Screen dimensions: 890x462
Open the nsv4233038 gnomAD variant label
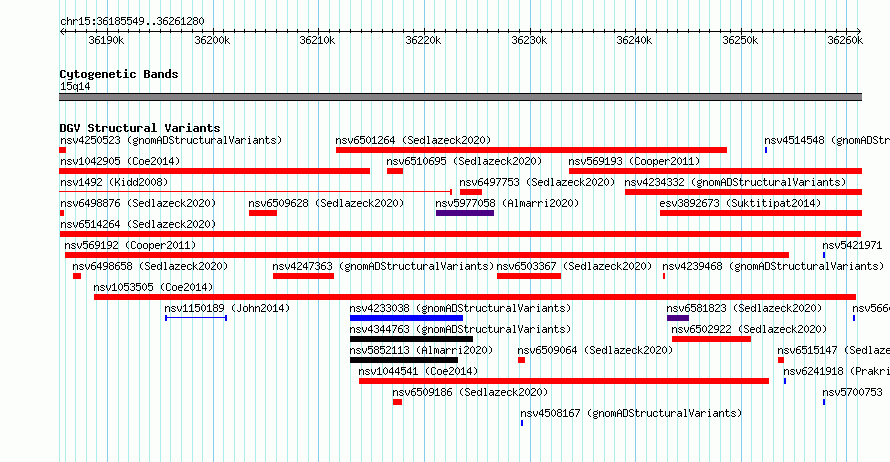coord(460,308)
